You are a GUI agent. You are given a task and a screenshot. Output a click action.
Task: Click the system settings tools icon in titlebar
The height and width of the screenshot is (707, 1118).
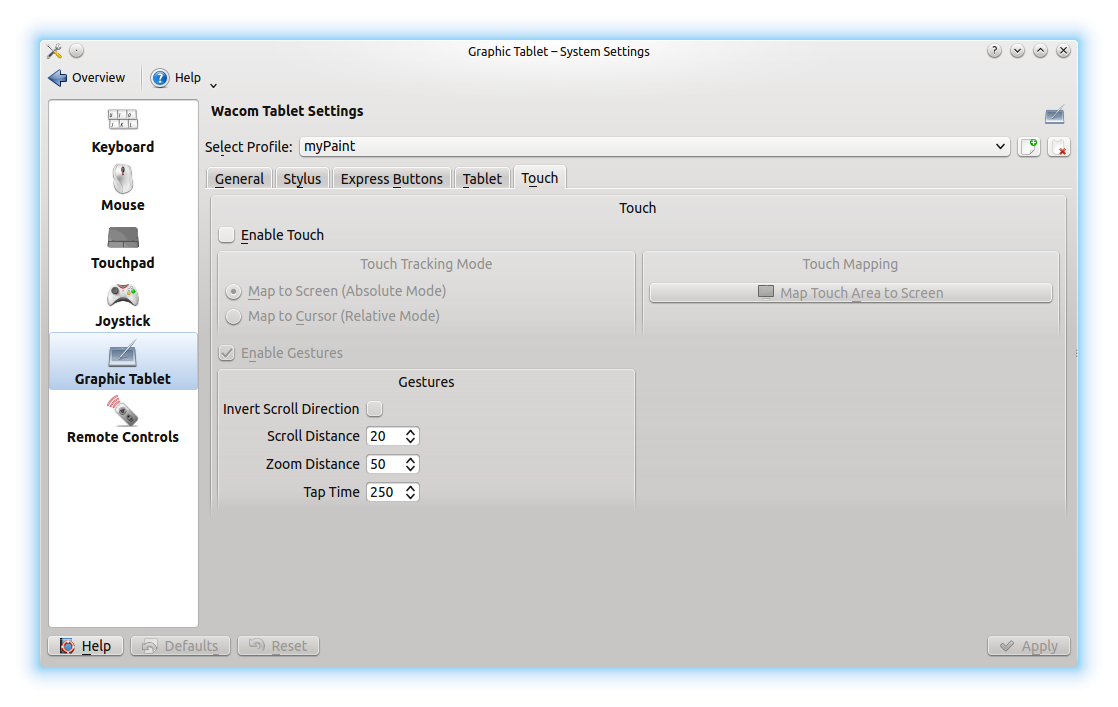coord(55,51)
